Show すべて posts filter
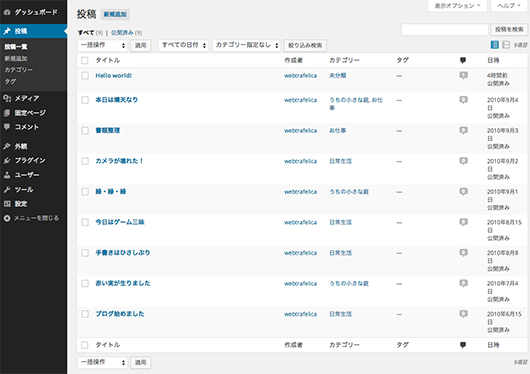 click(86, 33)
